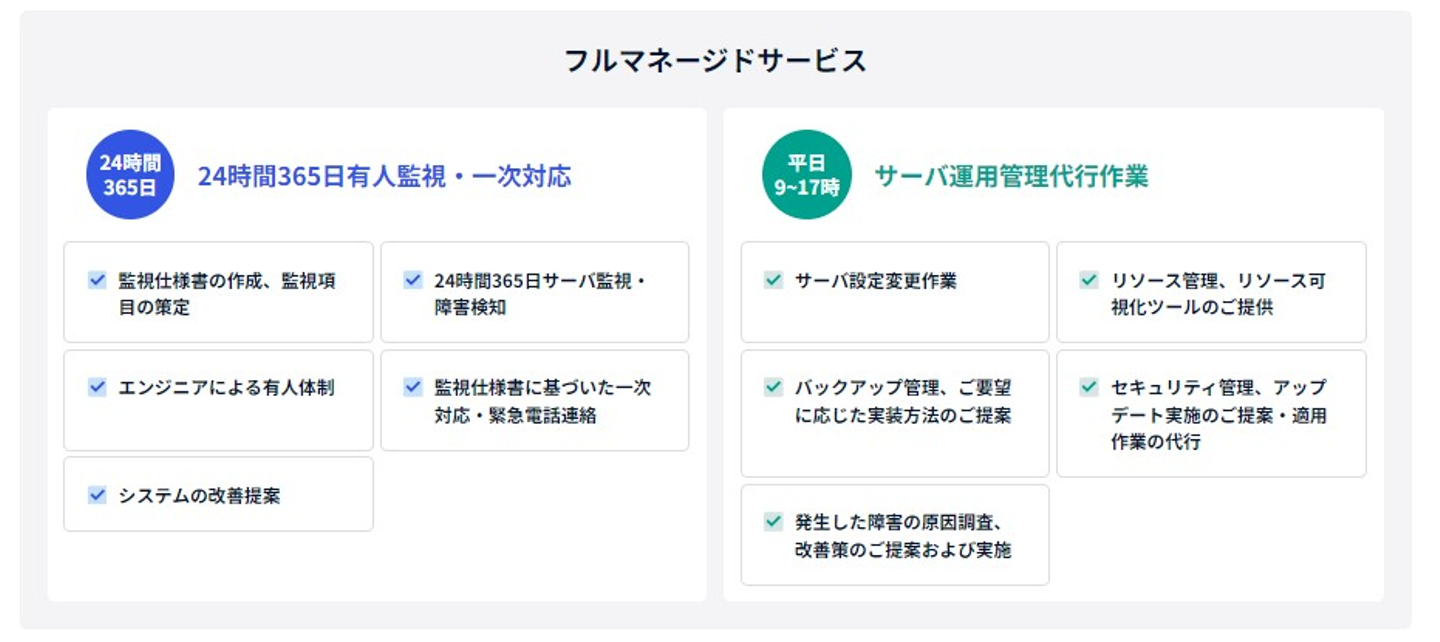The height and width of the screenshot is (642, 1440).
Task: Click checkmark beside システムの改善提案
Action: [97, 494]
